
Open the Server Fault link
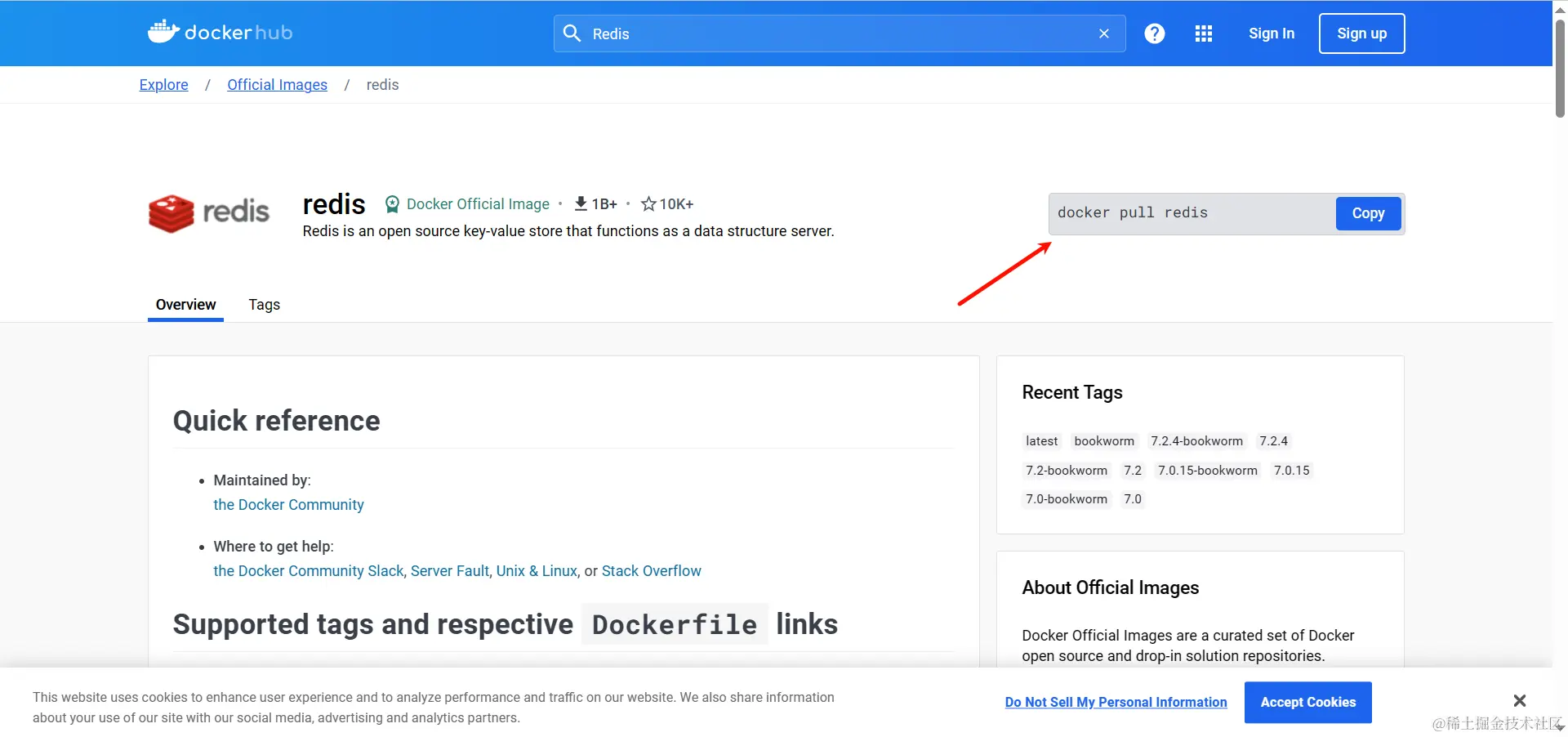(x=450, y=571)
